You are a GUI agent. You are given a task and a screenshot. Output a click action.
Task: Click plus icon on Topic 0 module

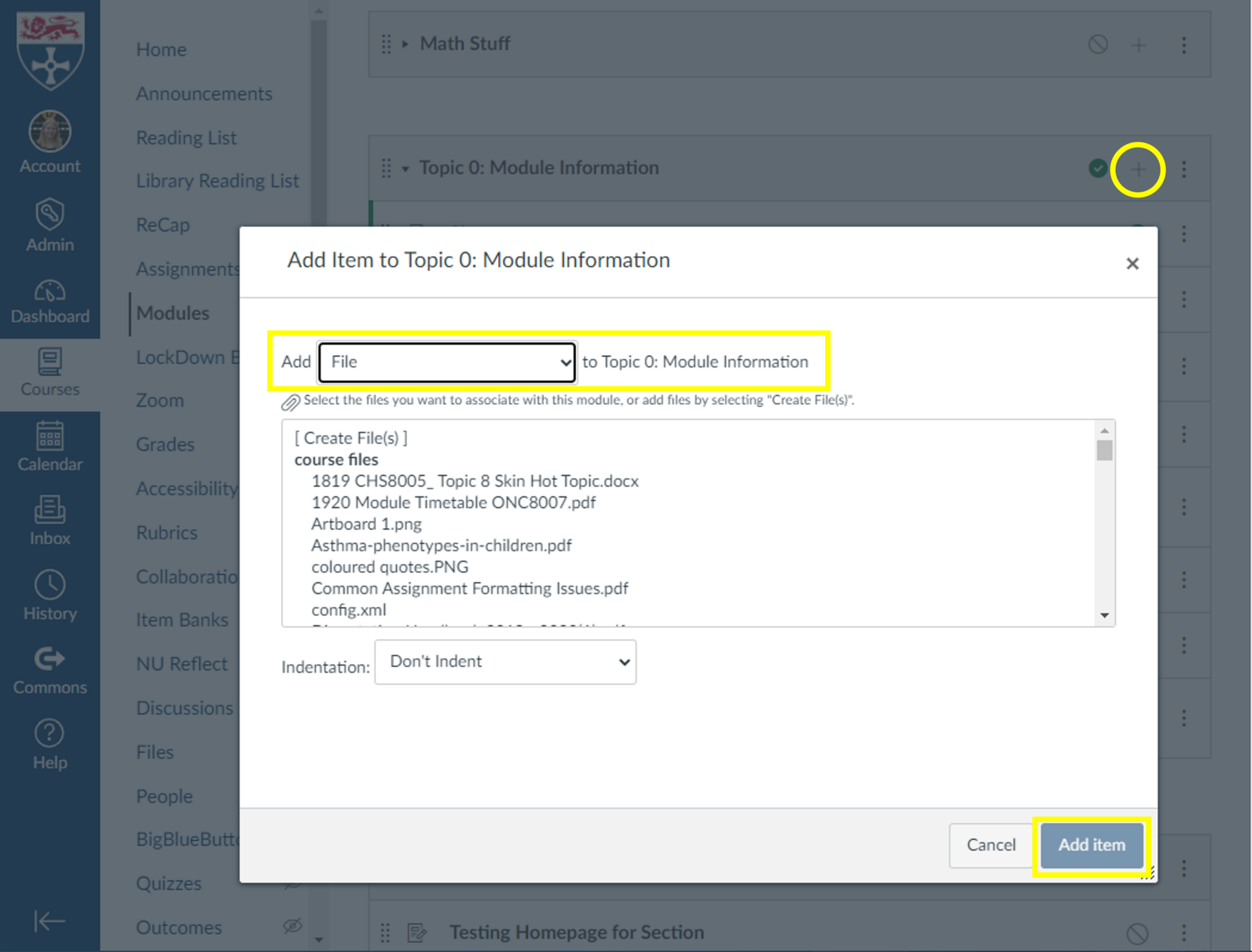click(x=1138, y=169)
